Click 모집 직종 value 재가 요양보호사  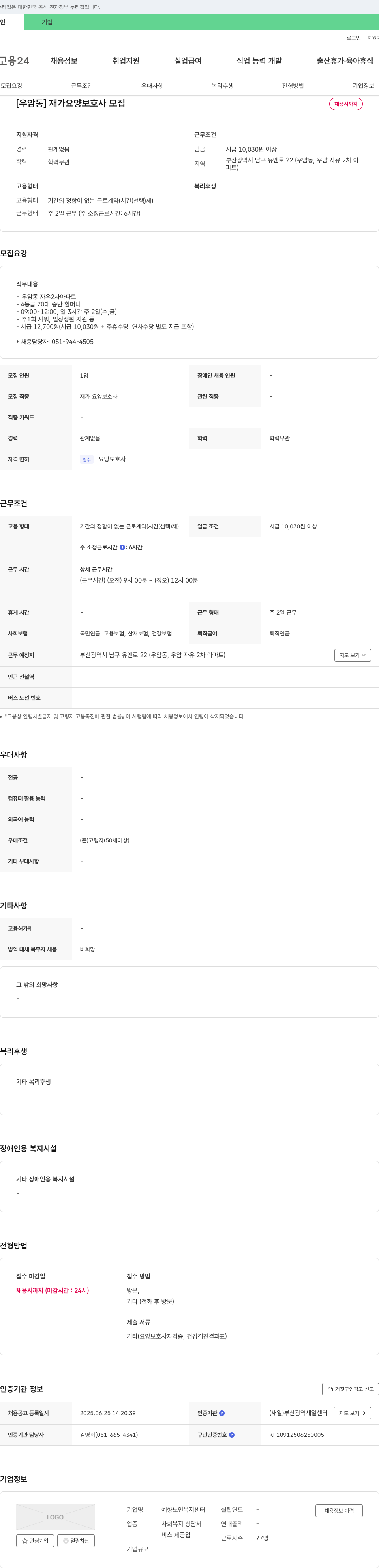pos(99,396)
